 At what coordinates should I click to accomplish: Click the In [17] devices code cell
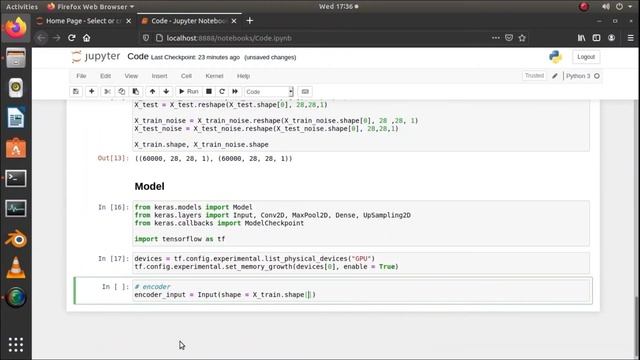[361, 263]
